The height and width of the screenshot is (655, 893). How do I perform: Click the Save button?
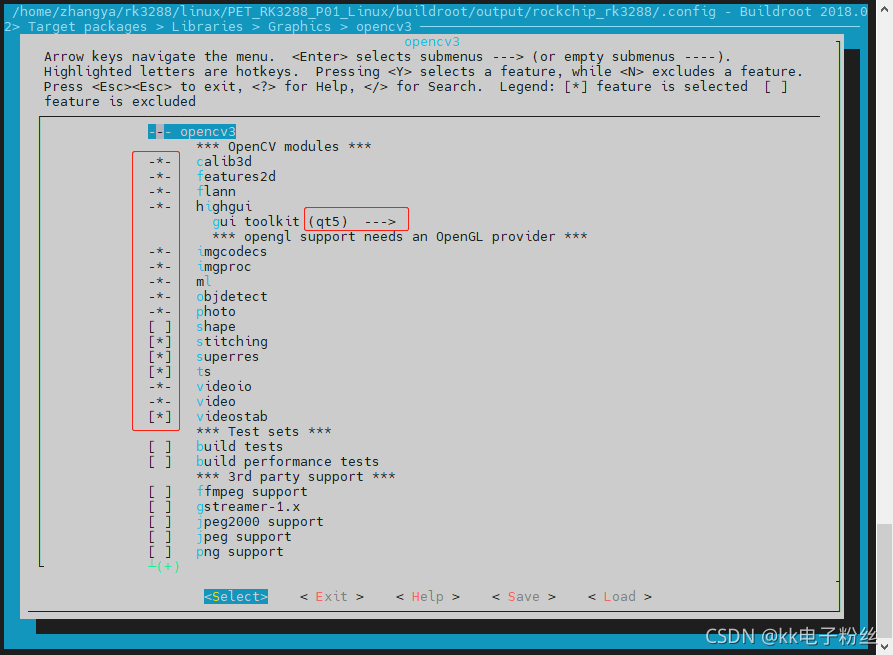tap(523, 596)
